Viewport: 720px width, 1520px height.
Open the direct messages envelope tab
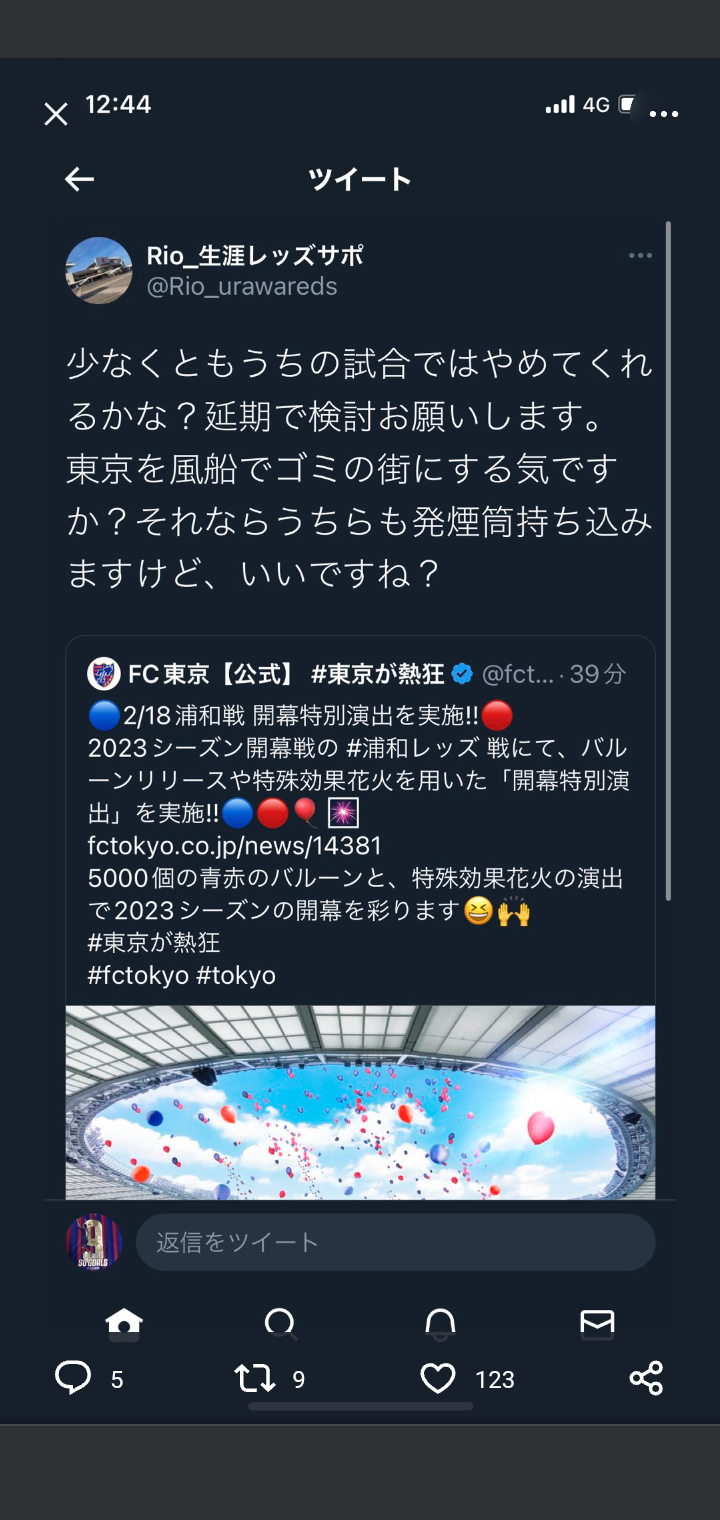pos(597,1322)
